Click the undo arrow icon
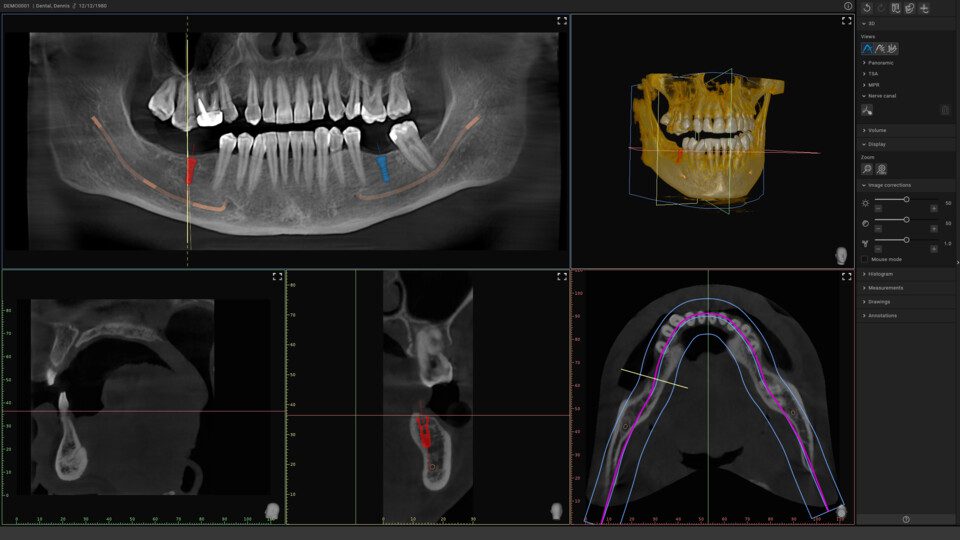This screenshot has width=960, height=540. pos(867,8)
